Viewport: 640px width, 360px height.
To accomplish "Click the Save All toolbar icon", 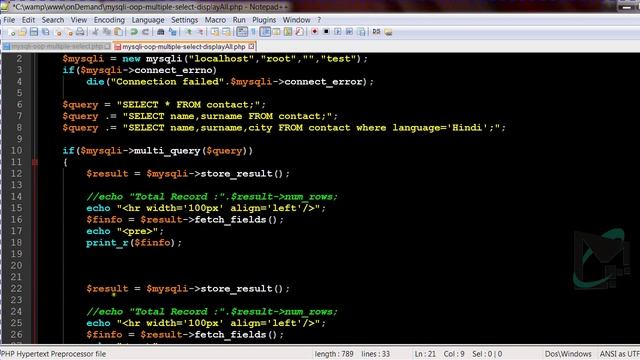I will [x=45, y=32].
